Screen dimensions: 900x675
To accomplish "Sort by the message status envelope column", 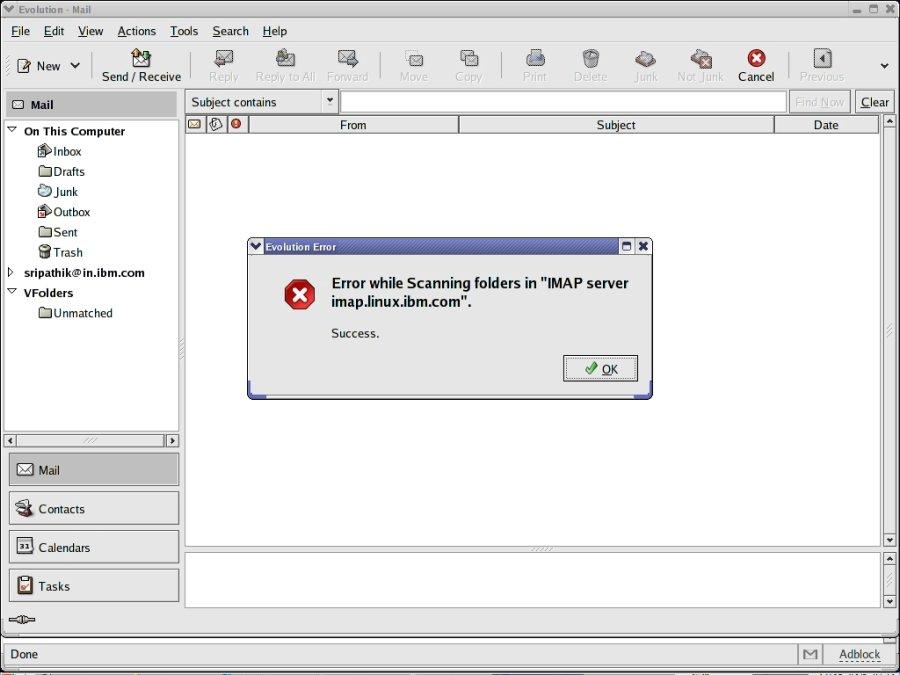I will pos(195,124).
